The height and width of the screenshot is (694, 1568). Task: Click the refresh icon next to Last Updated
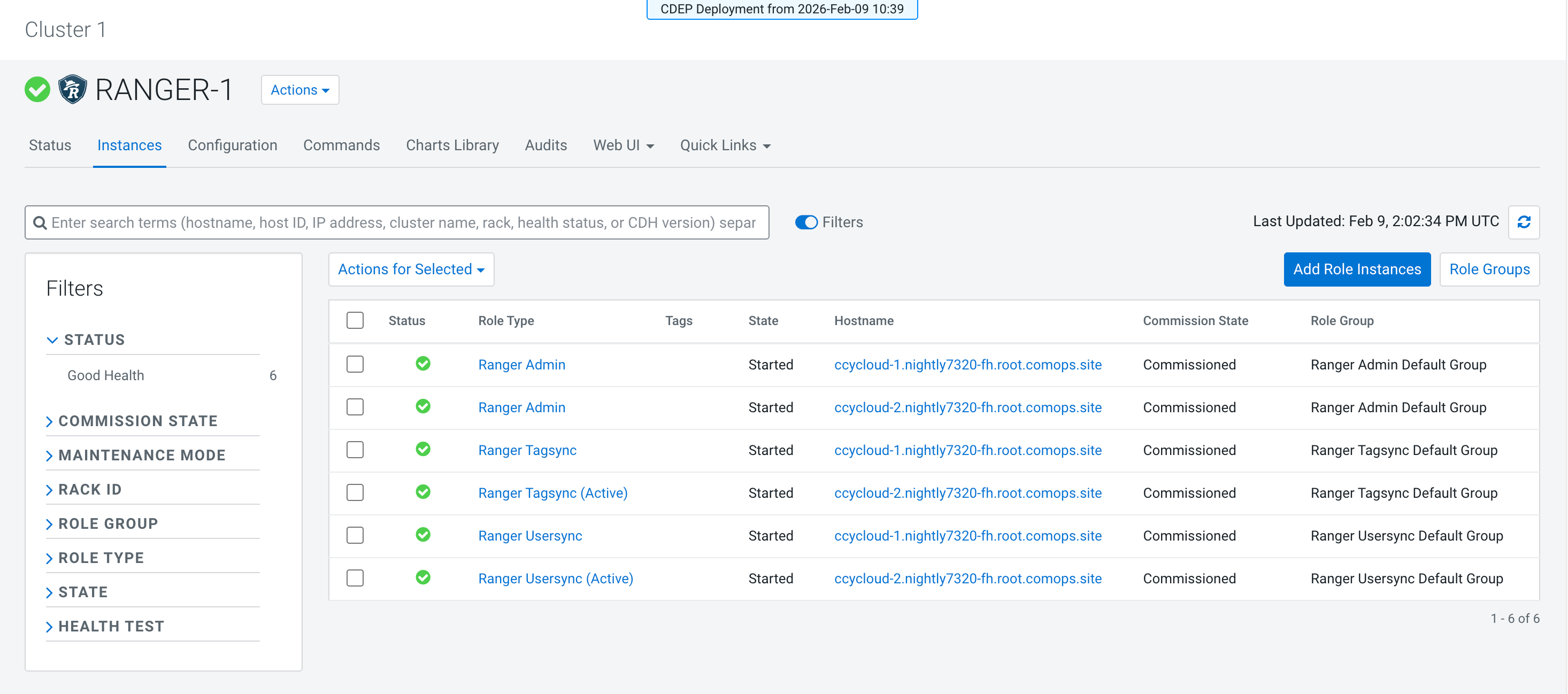coord(1523,222)
